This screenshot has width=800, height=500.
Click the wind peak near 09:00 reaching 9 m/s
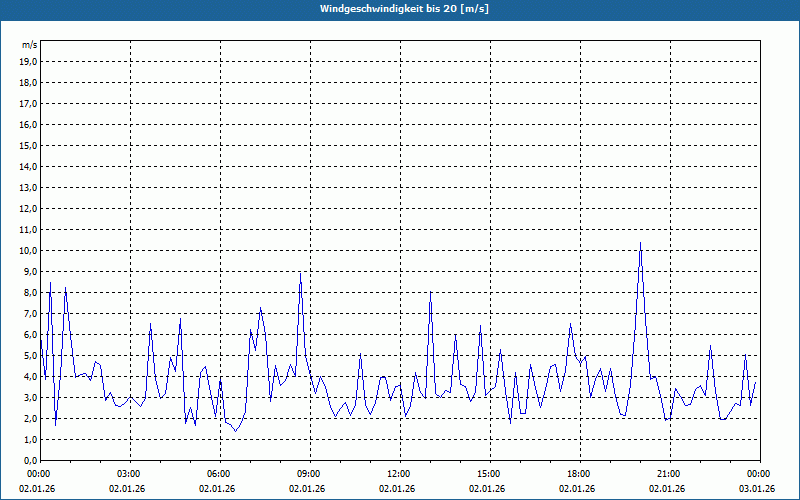pos(300,274)
